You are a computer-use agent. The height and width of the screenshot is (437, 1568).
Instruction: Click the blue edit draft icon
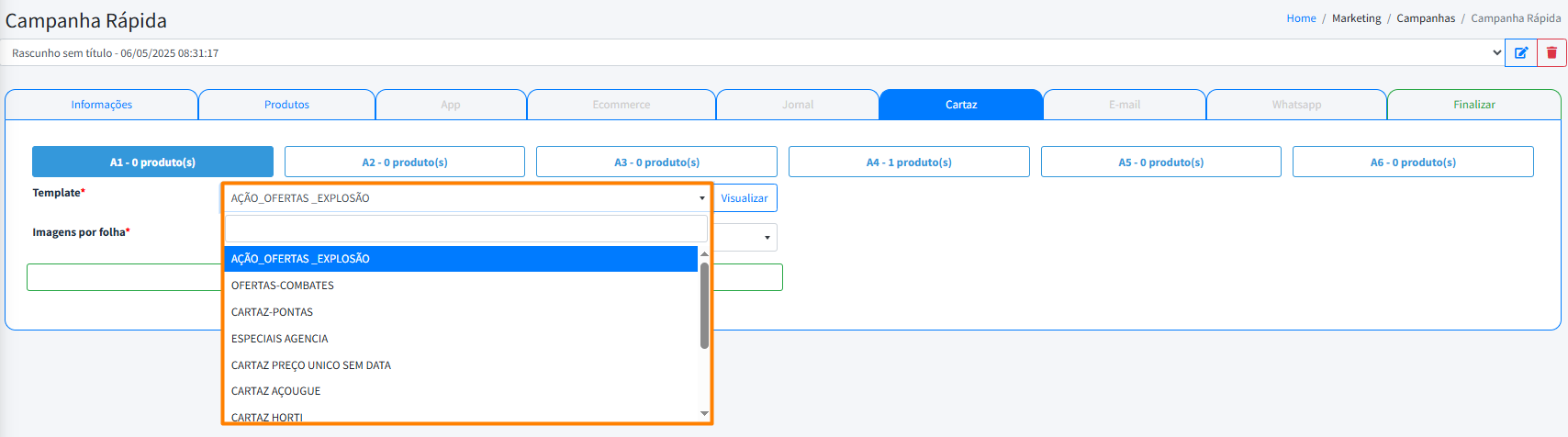[x=1521, y=53]
